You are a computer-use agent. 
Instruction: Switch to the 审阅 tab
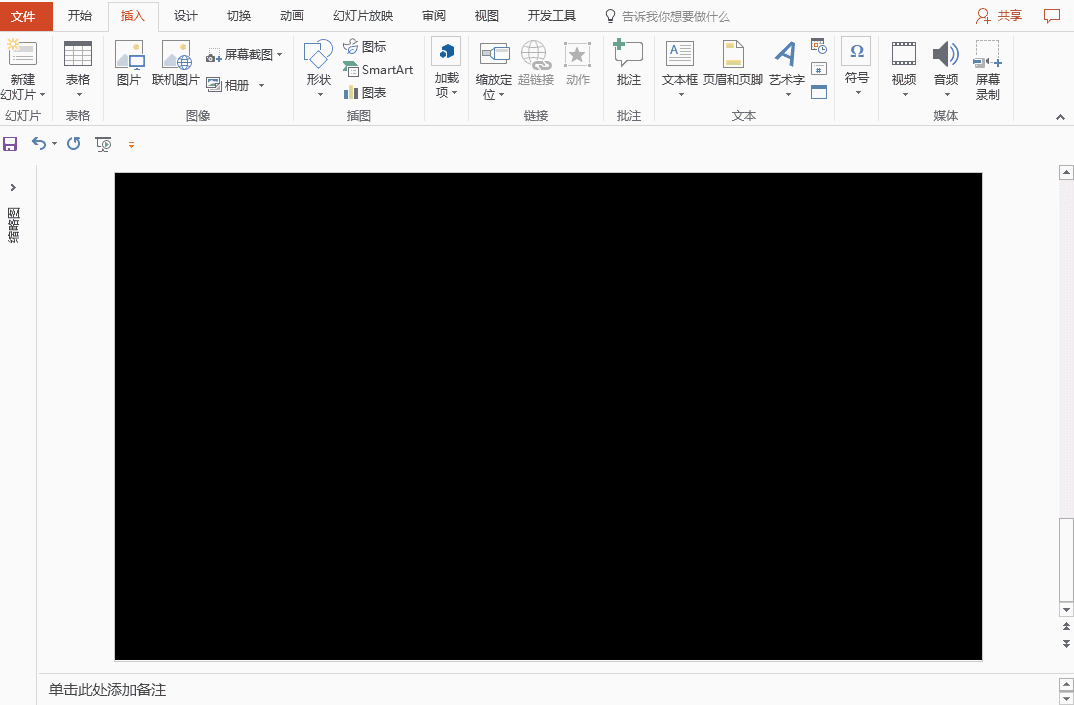pos(434,16)
